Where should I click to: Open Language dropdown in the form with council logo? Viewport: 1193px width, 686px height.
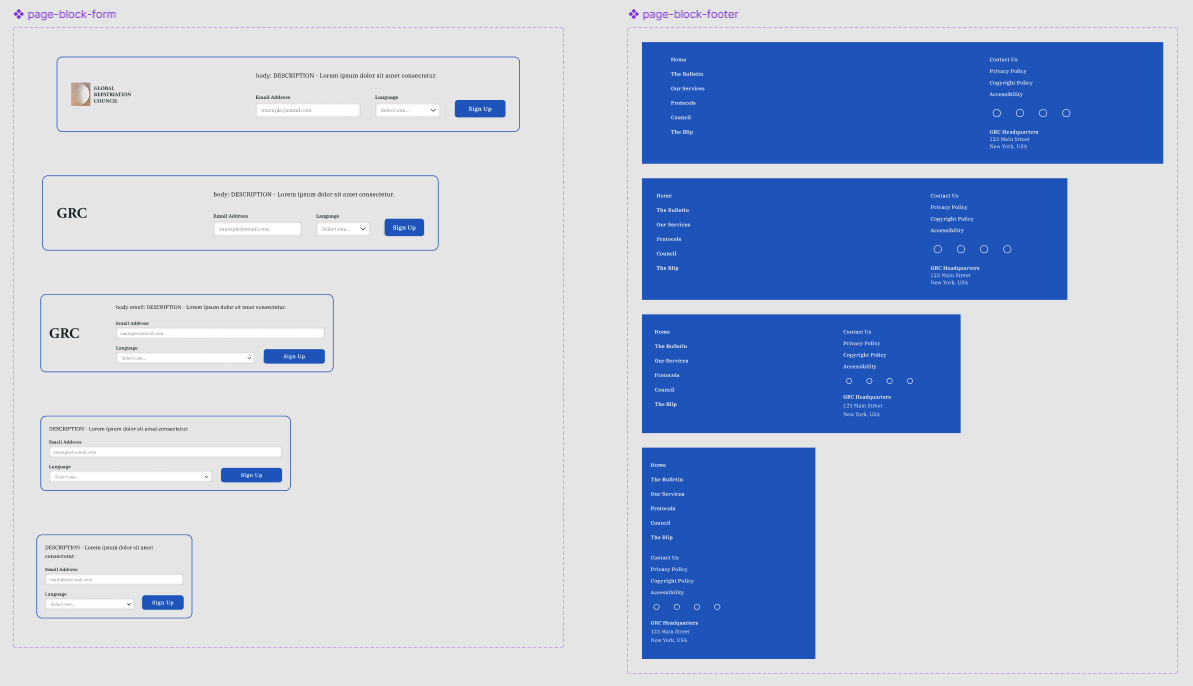point(407,110)
